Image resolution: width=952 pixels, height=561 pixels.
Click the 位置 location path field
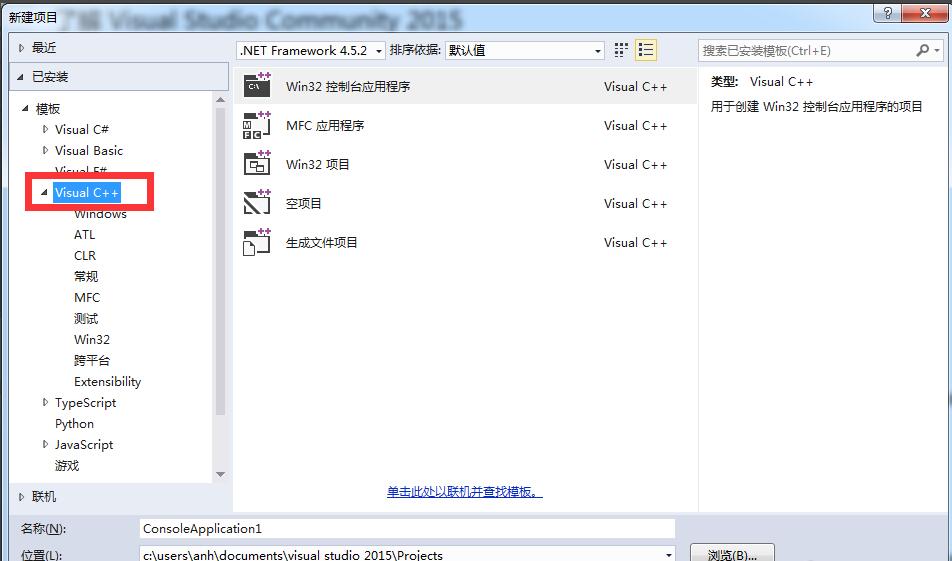[401, 554]
